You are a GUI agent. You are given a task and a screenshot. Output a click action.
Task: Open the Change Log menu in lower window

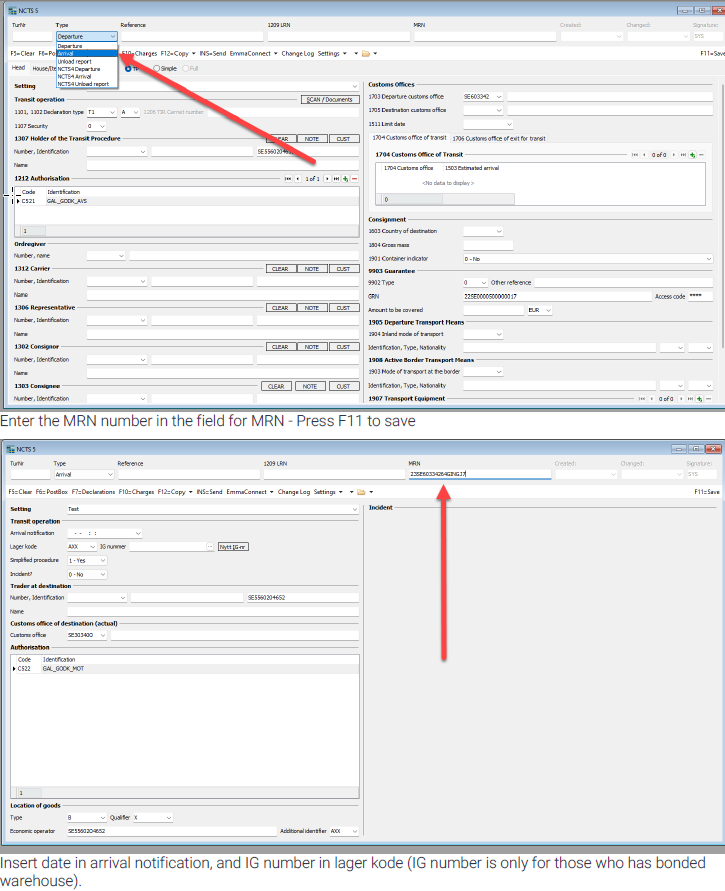(293, 492)
